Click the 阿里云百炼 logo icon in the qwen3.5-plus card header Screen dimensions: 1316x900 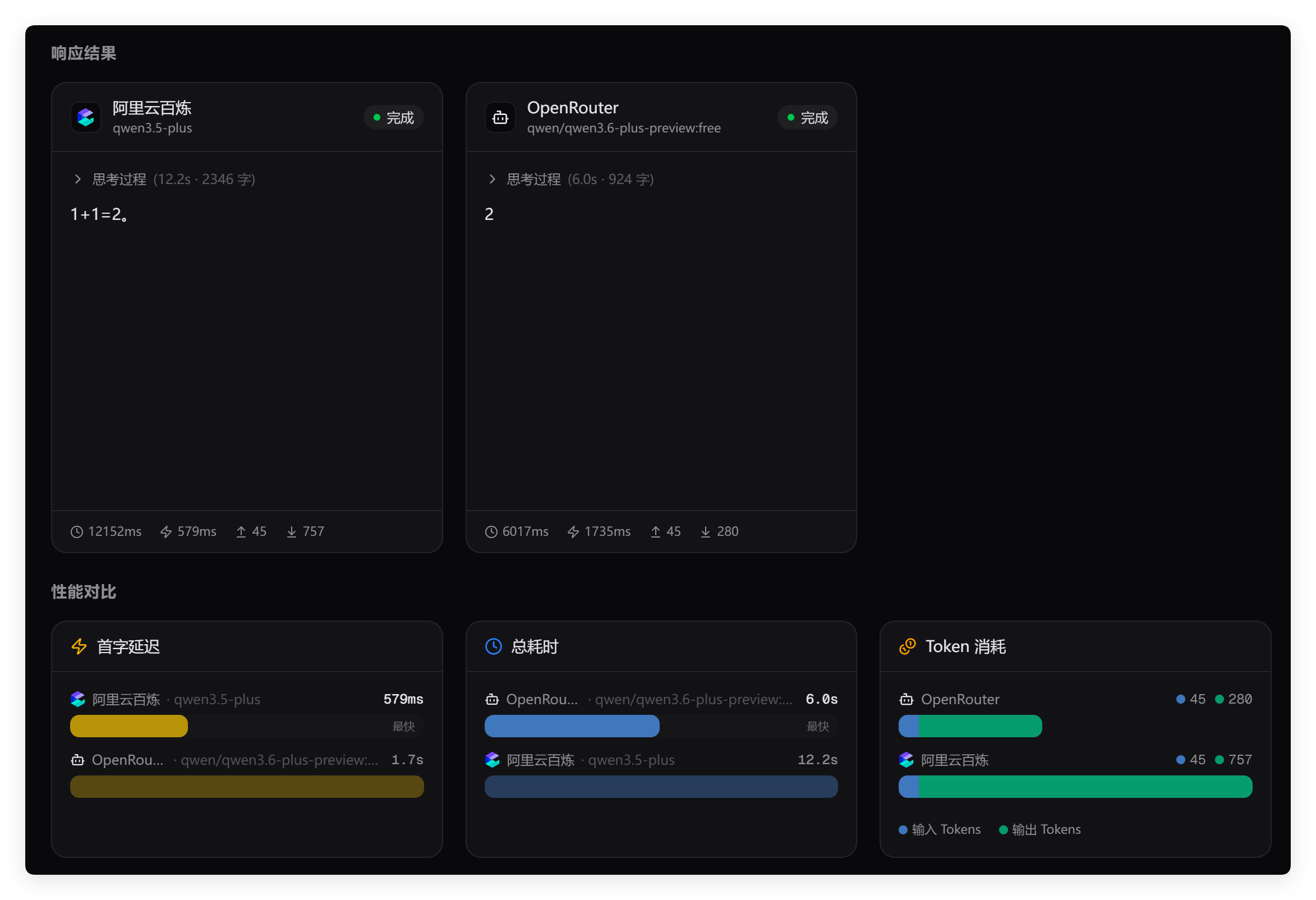[85, 117]
